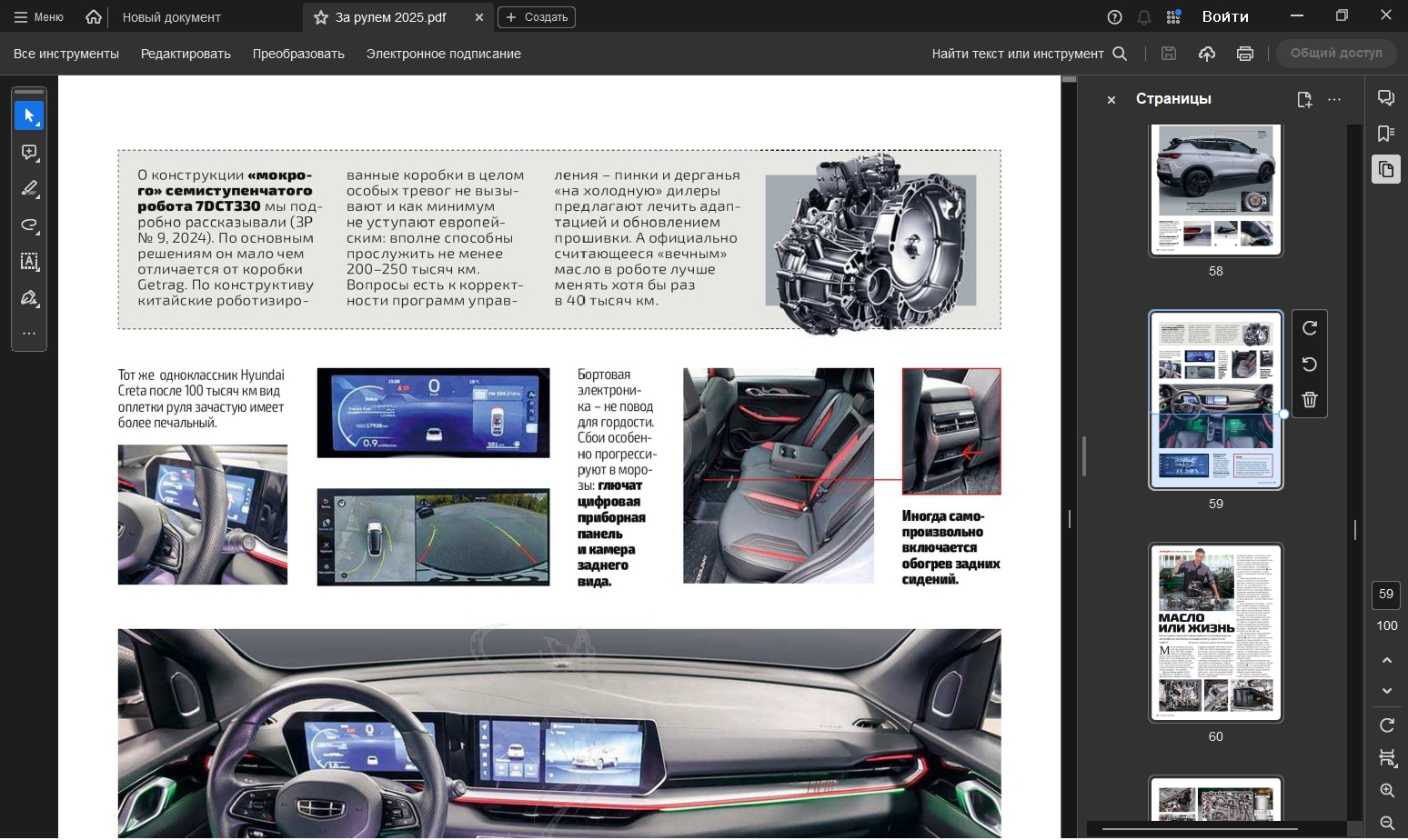Open the notifications bell
This screenshot has height=840, width=1408.
(1144, 17)
